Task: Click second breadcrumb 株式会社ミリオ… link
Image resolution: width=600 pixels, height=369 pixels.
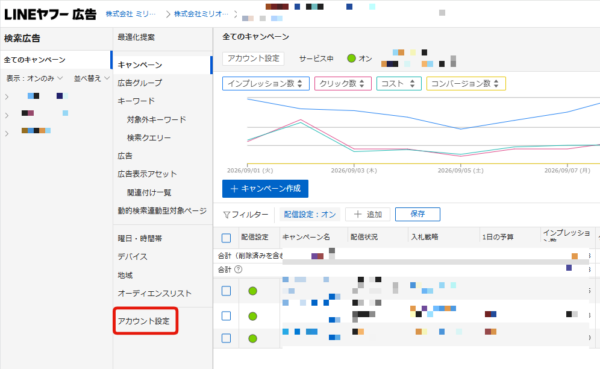Action: [201, 14]
